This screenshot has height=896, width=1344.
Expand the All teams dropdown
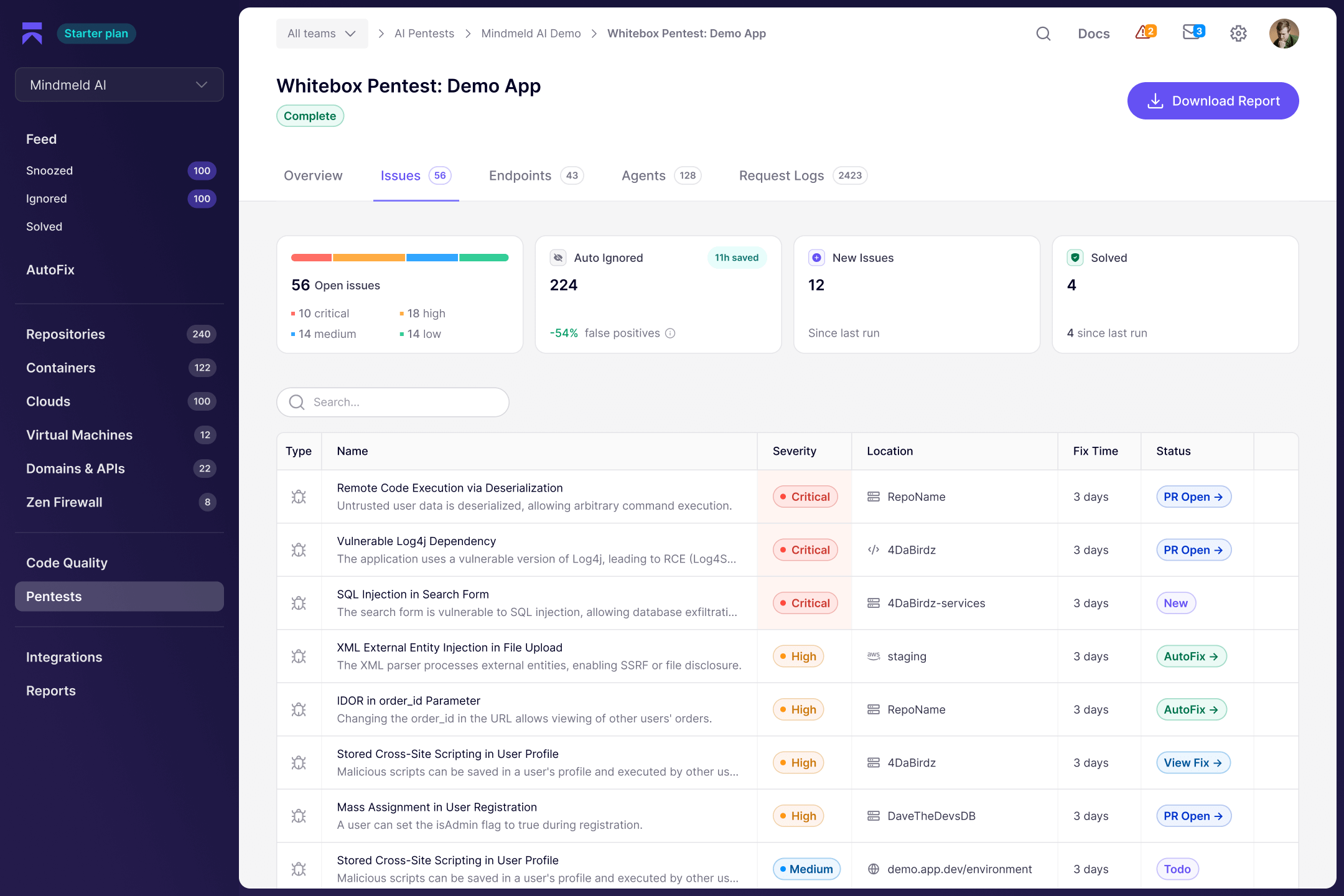322,34
